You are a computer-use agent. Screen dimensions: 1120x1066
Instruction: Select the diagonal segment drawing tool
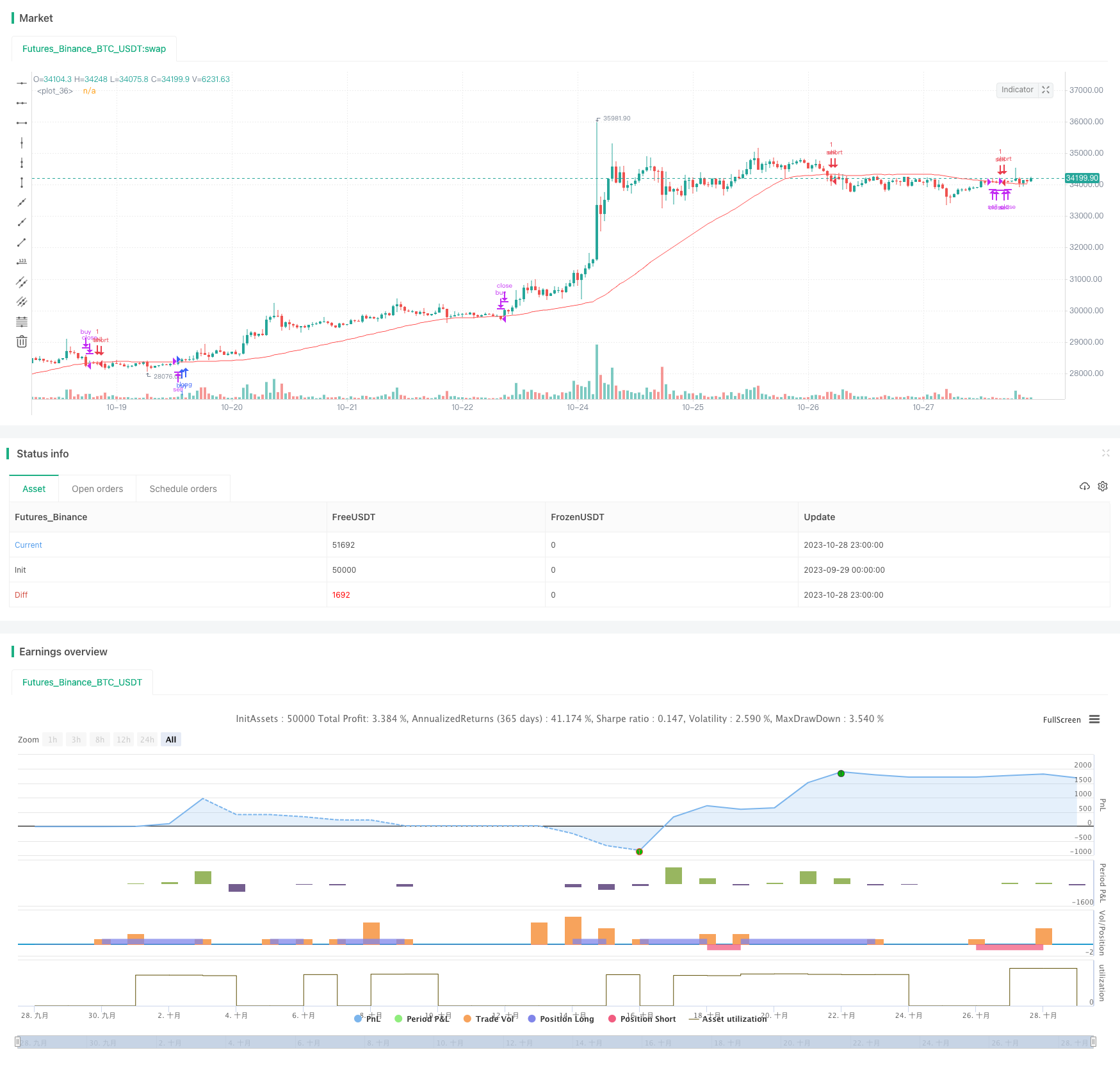click(x=22, y=242)
